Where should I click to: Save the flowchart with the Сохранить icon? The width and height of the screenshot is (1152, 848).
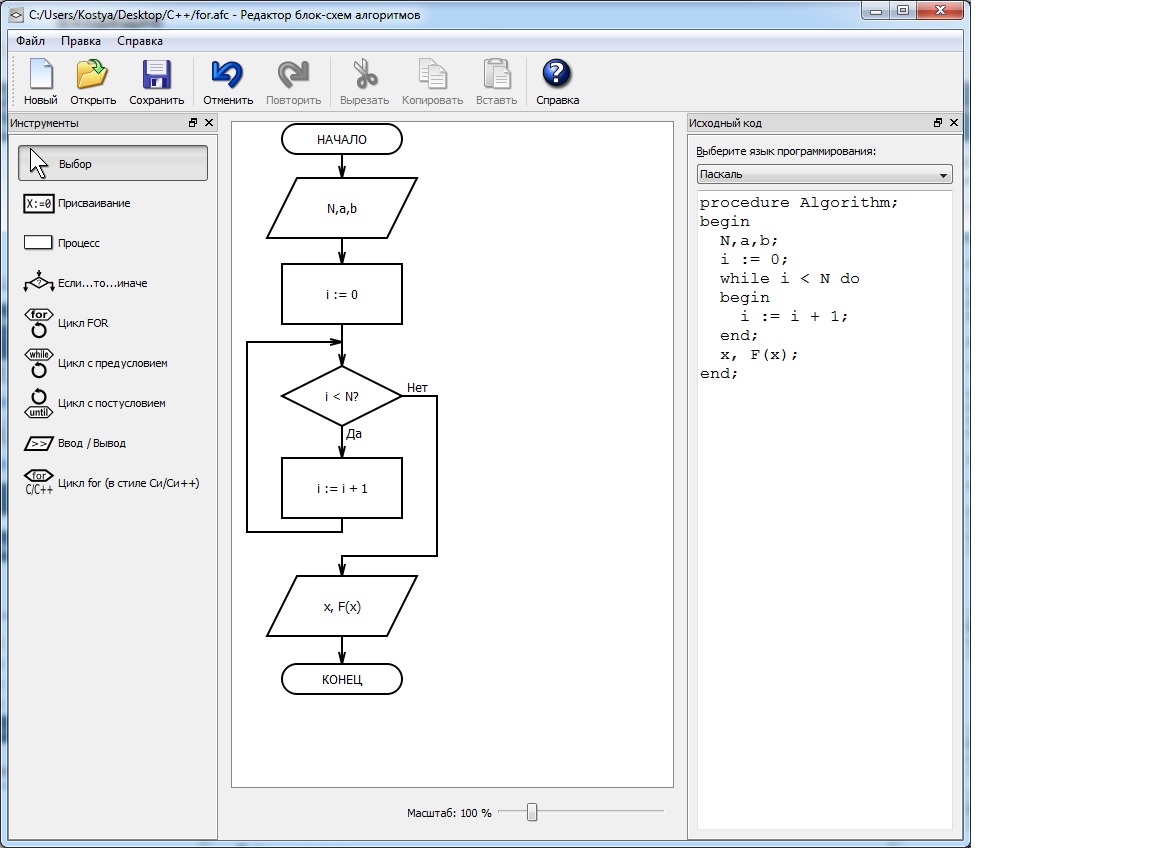[x=156, y=82]
